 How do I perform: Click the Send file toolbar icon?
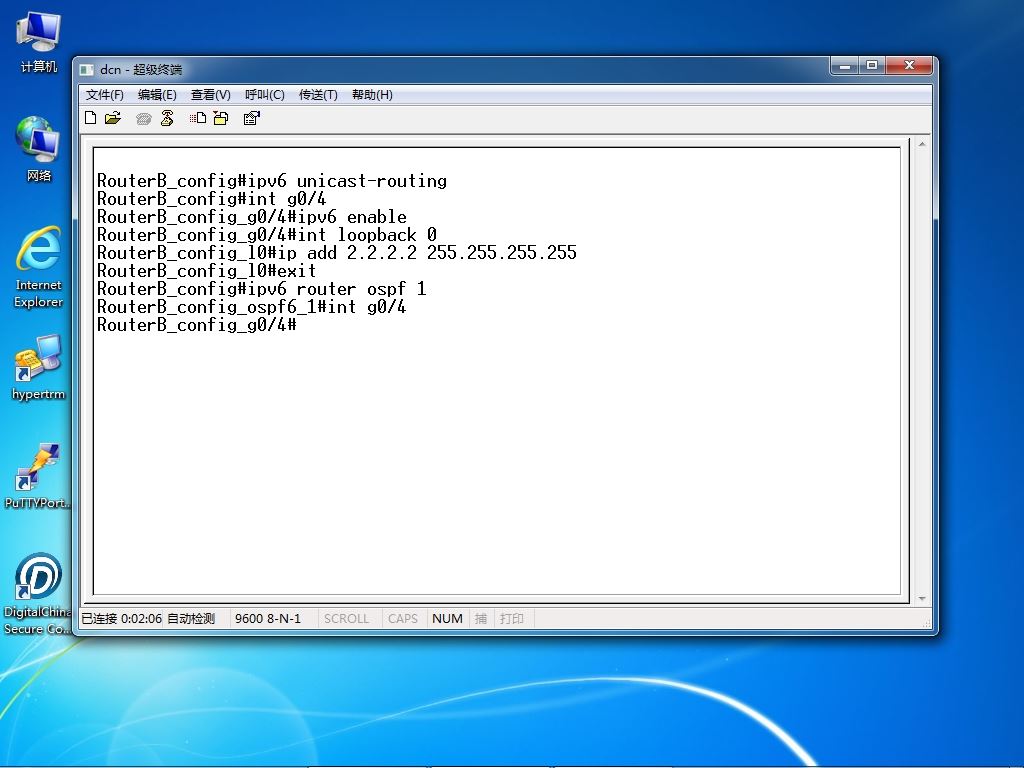click(198, 118)
